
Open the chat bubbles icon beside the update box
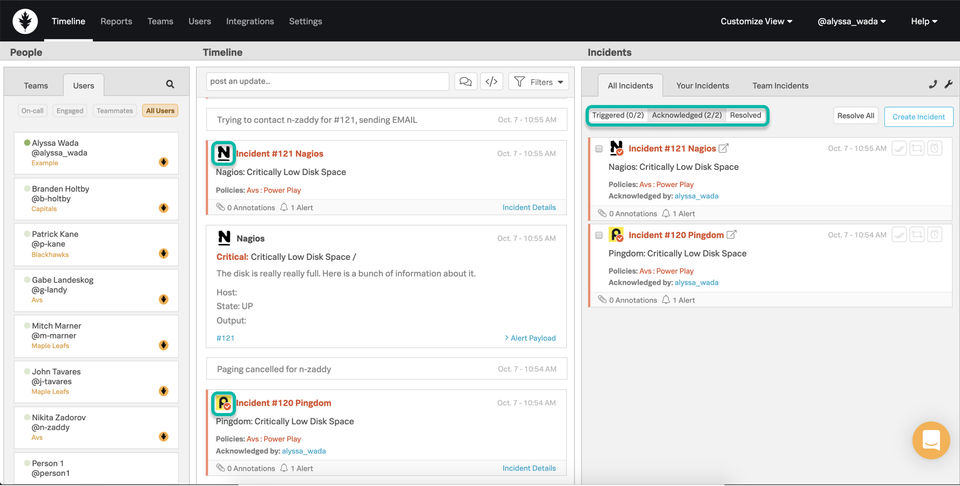(465, 82)
